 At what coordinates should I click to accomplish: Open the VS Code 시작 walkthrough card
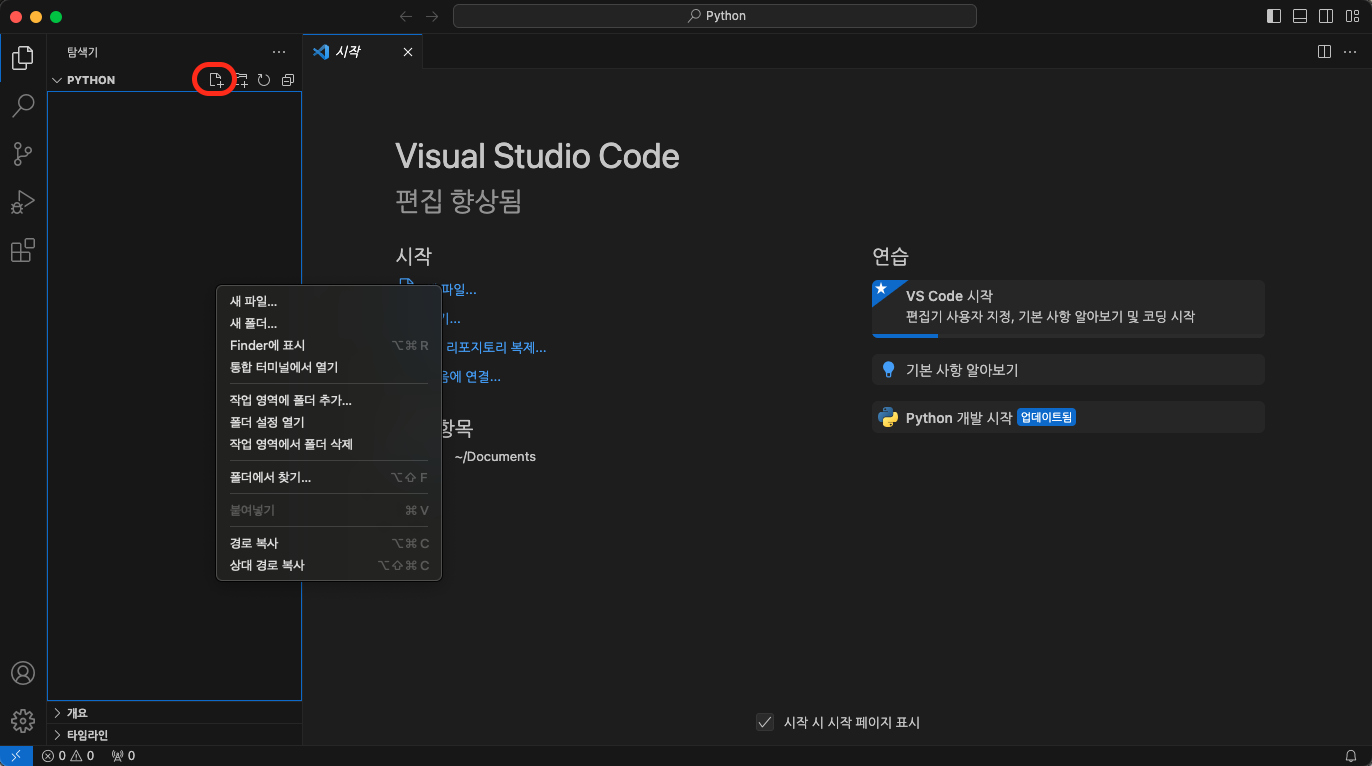1068,309
